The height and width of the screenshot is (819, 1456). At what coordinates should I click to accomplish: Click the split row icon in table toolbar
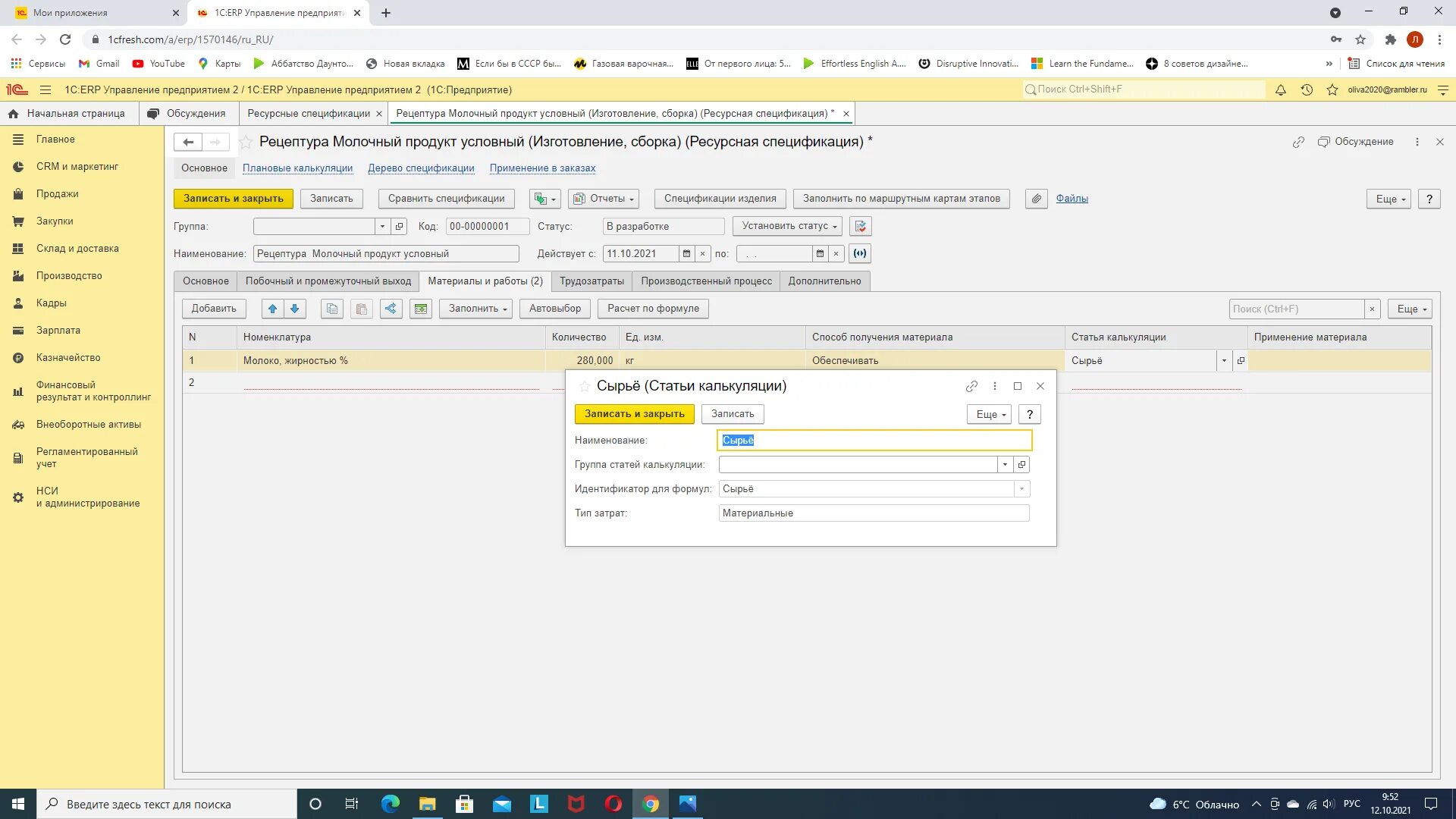click(391, 309)
